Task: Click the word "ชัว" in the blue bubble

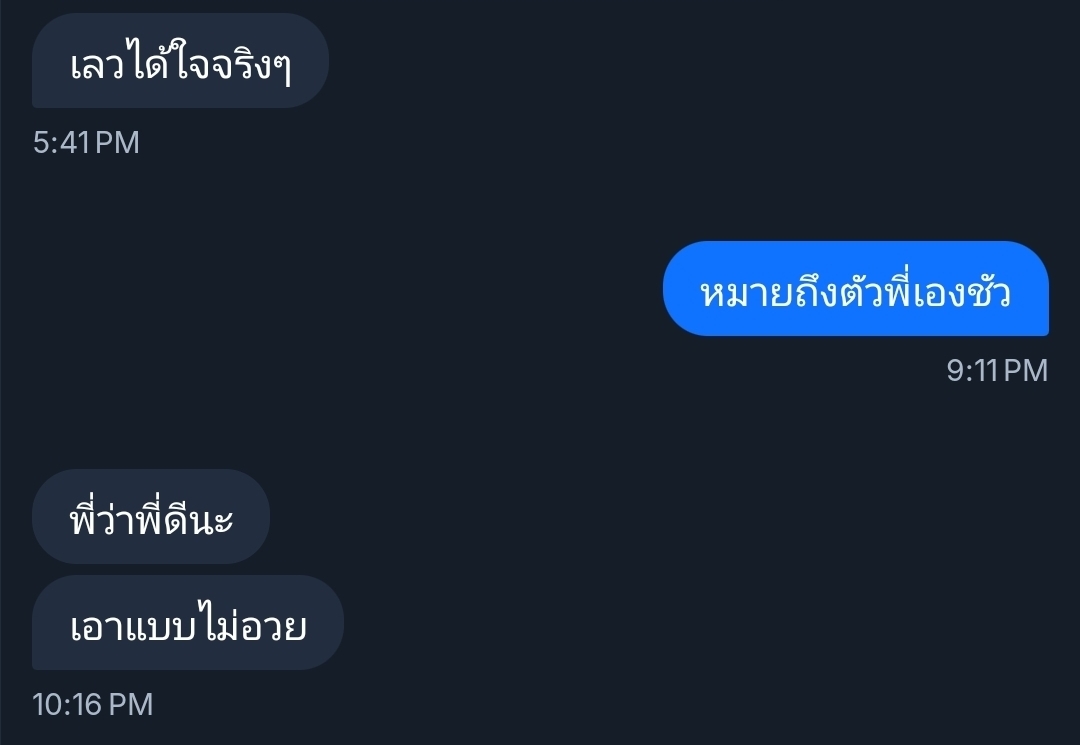Action: (988, 293)
